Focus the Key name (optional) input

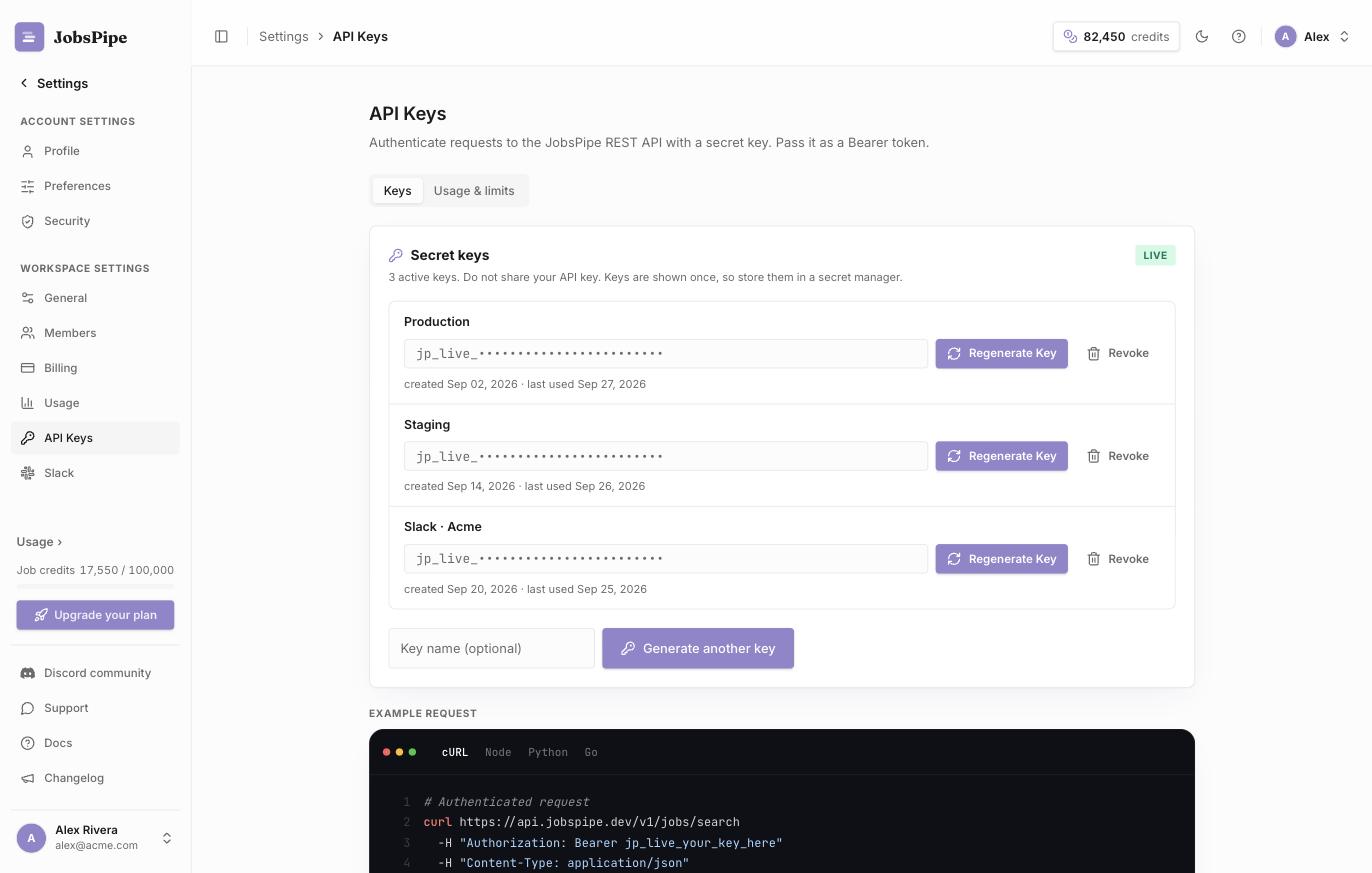(491, 648)
